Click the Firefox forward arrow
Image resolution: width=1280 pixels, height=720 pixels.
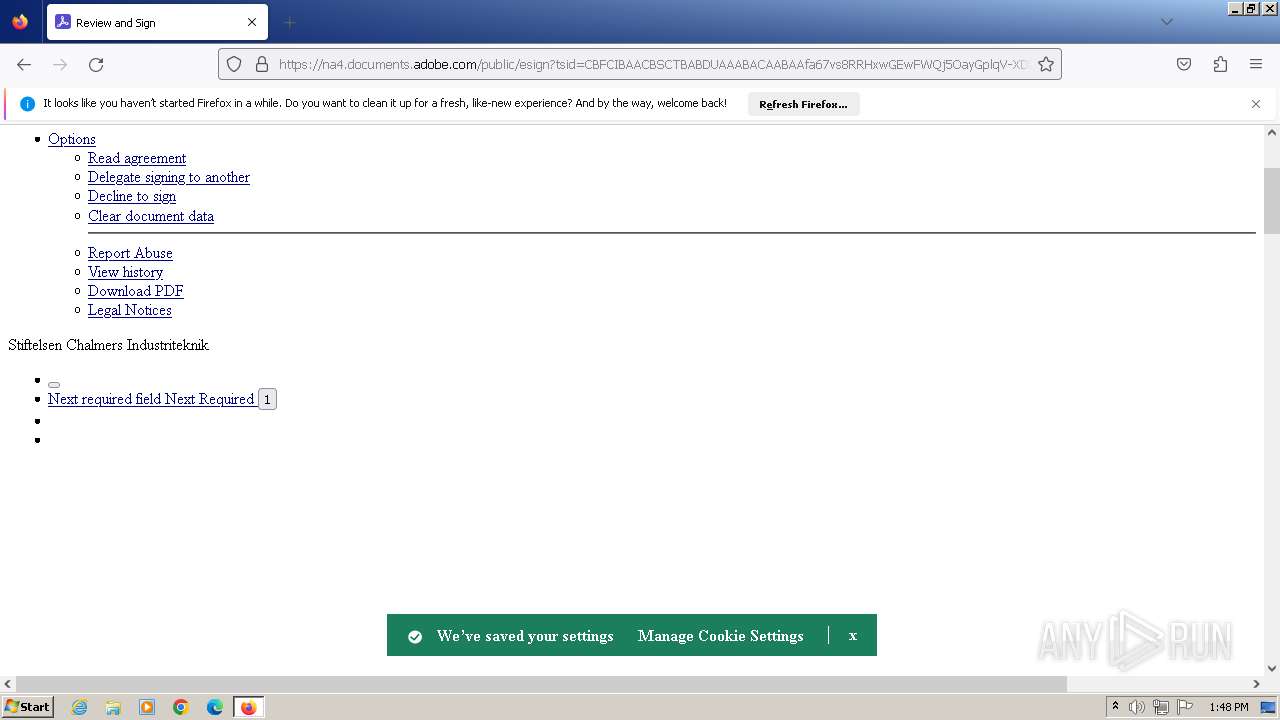(x=60, y=64)
